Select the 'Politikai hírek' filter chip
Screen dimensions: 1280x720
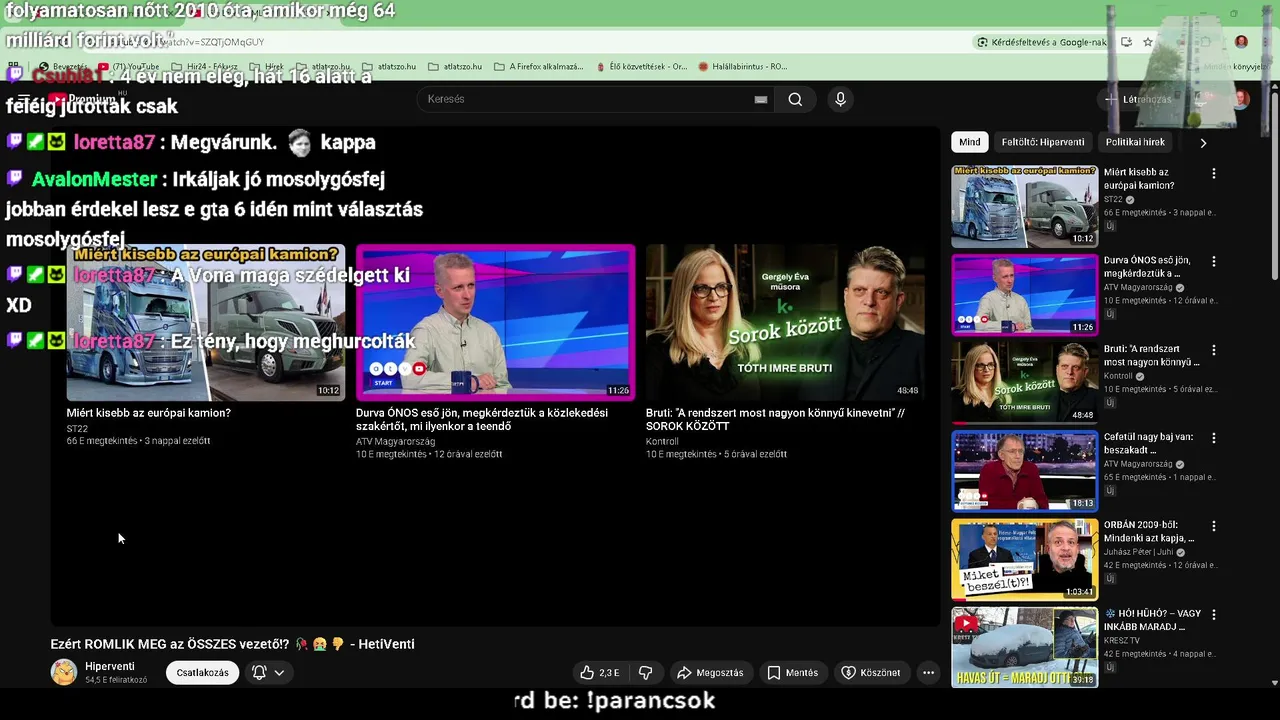coord(1135,142)
